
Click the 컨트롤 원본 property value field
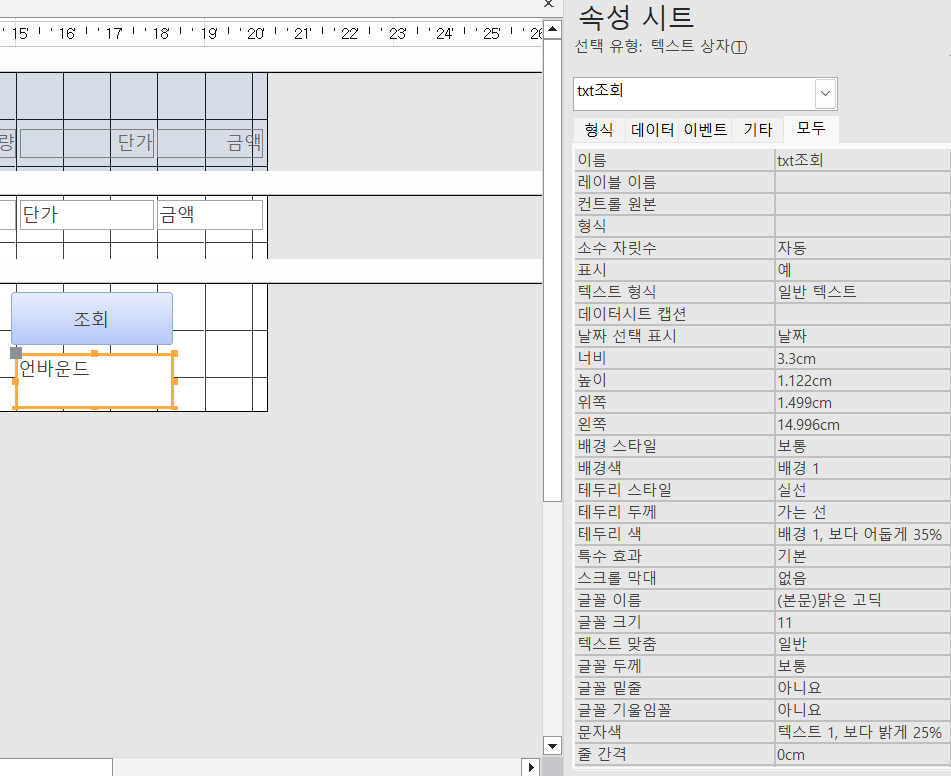pos(861,204)
